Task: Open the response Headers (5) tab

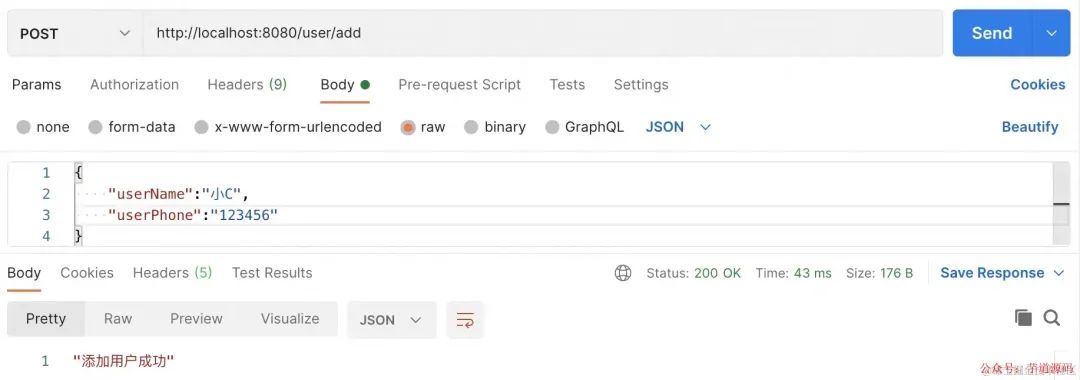Action: coord(172,273)
